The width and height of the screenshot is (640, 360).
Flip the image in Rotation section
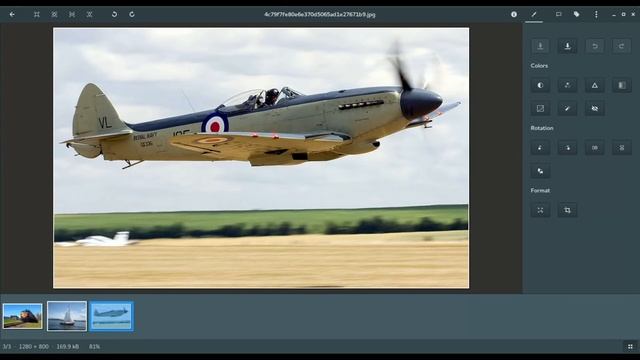(x=622, y=148)
